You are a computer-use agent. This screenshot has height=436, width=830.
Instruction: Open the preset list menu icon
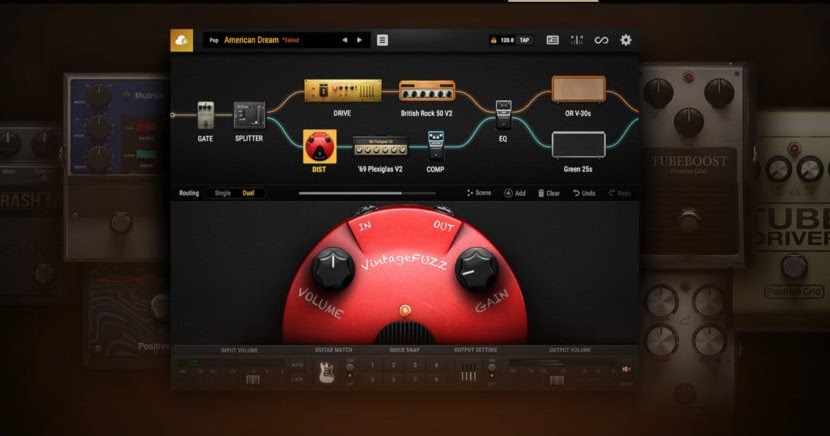[x=382, y=40]
